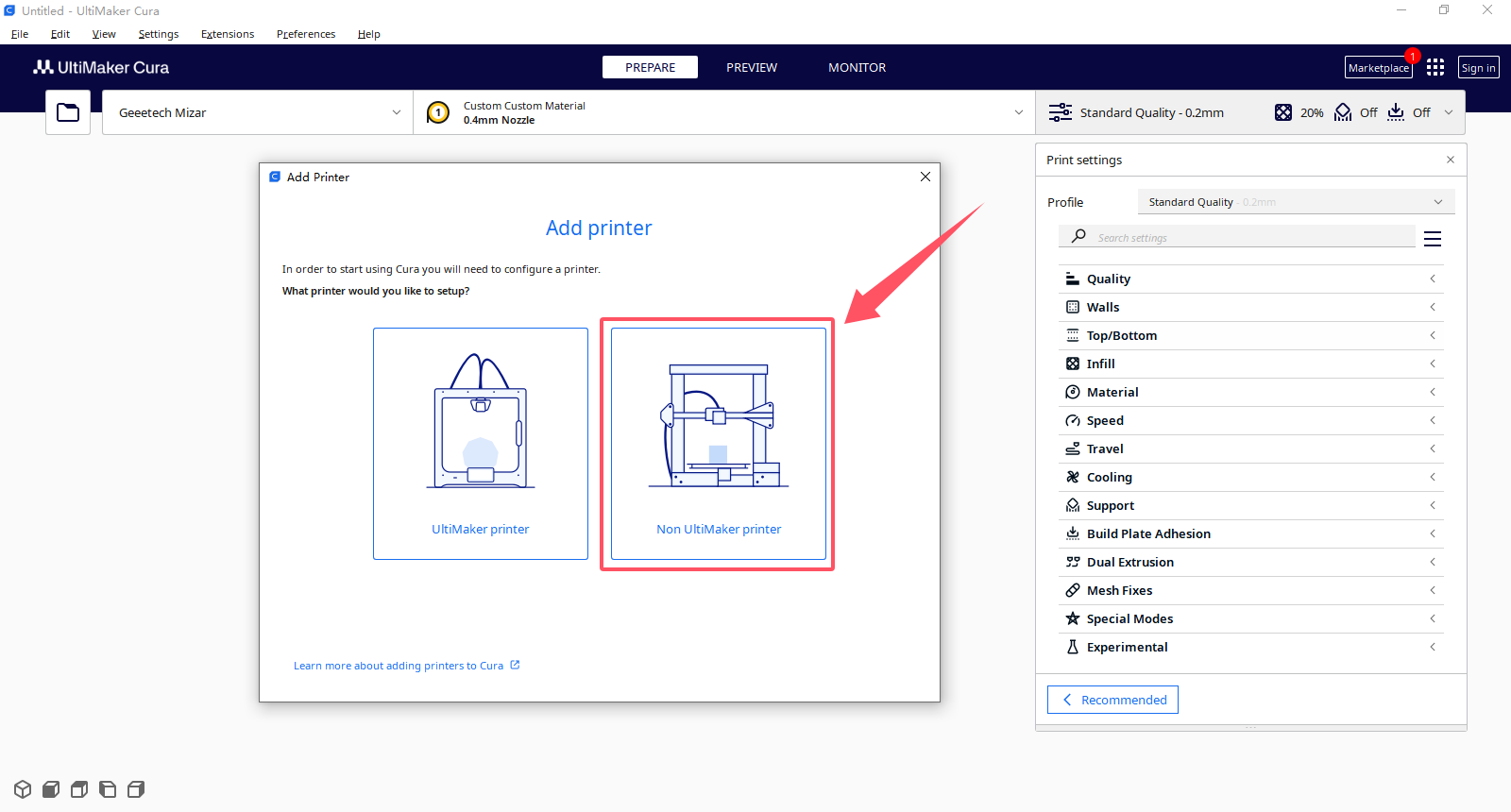The image size is (1511, 812).
Task: Open the File menu
Action: [20, 34]
